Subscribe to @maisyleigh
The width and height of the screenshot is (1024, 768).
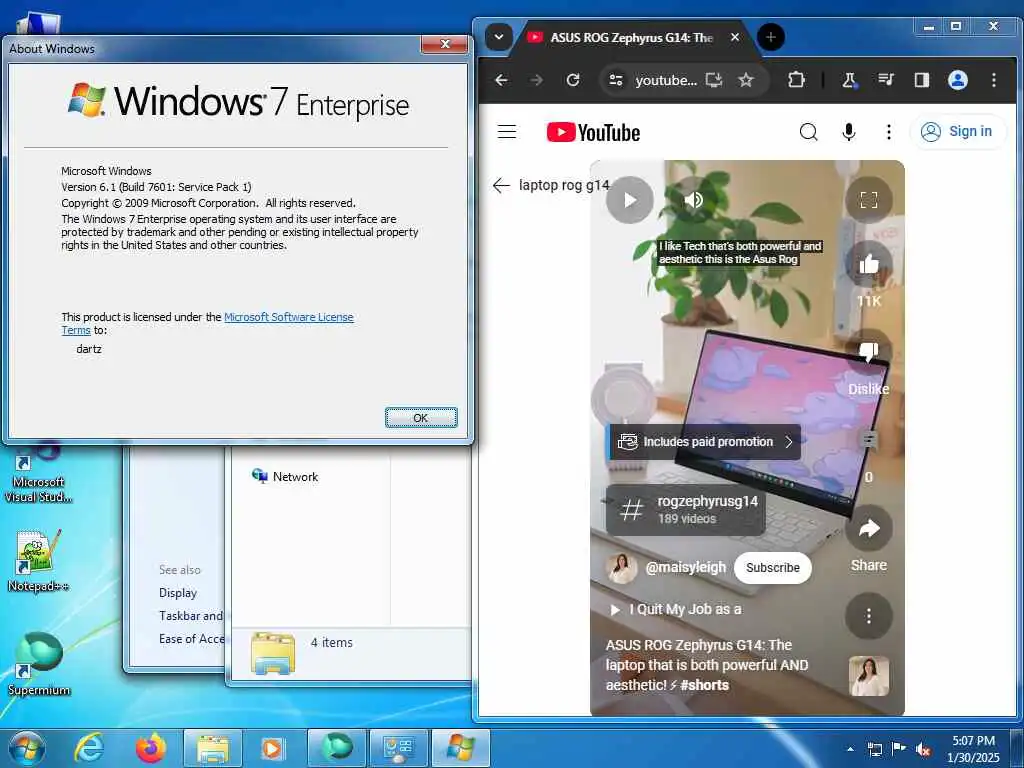pyautogui.click(x=773, y=568)
